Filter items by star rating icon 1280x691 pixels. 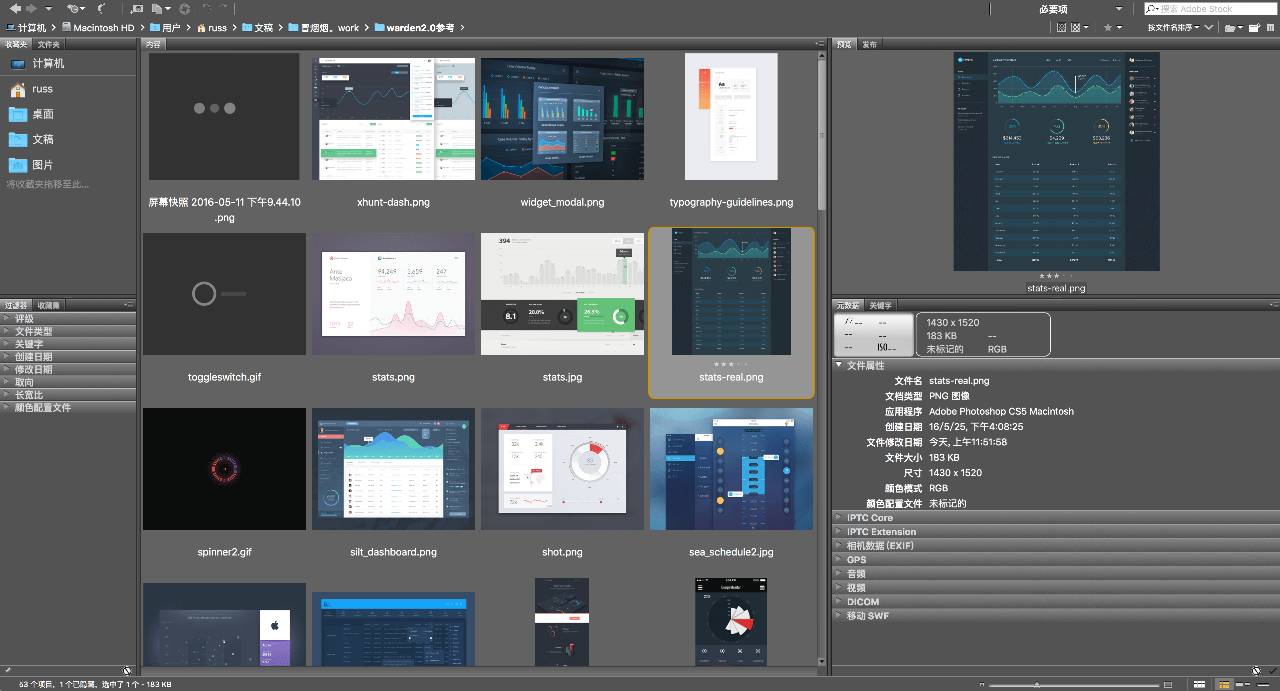point(1111,28)
